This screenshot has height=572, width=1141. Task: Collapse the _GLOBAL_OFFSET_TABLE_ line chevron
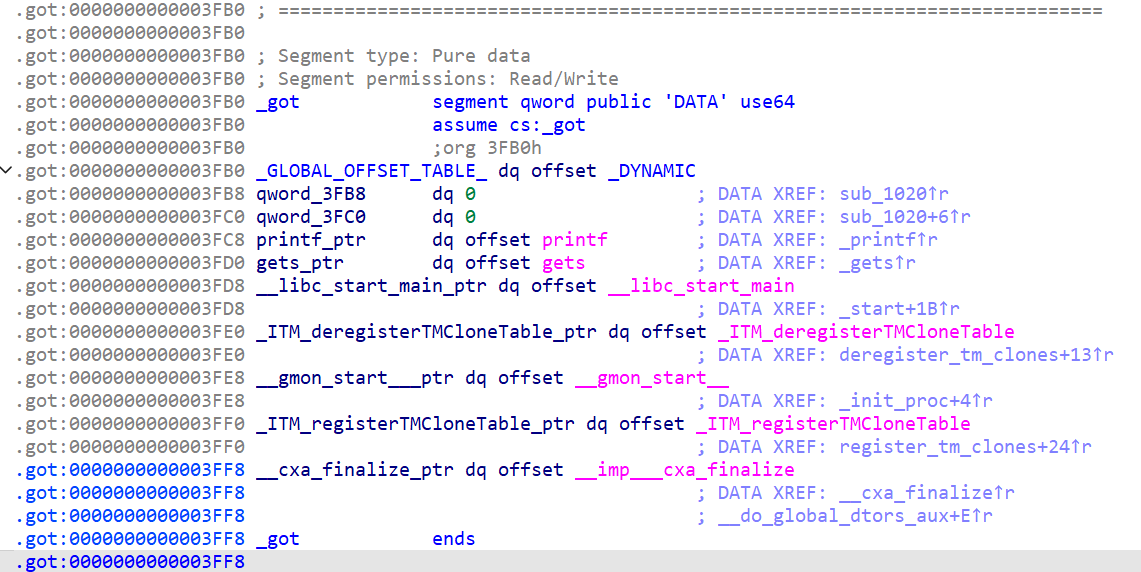pyautogui.click(x=7, y=171)
